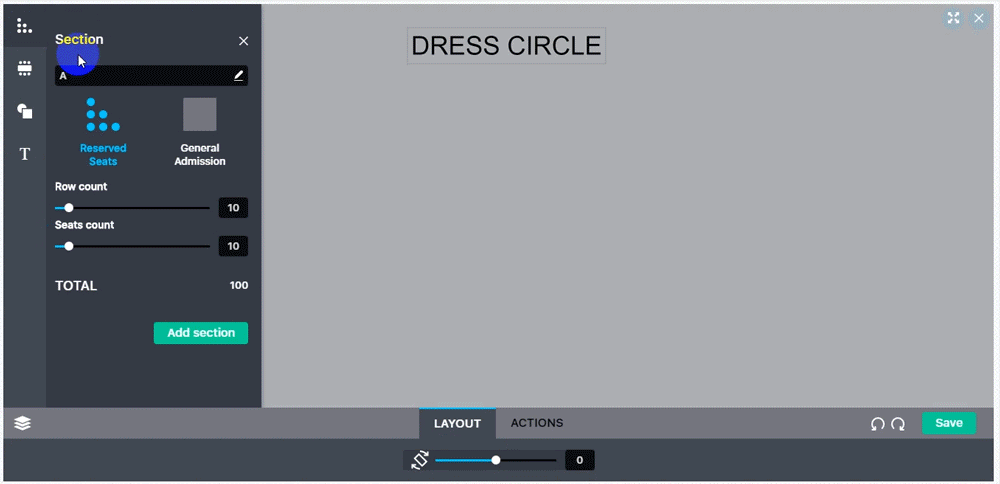Open the layers icon in bottom bar
The width and height of the screenshot is (1000, 484).
22,423
